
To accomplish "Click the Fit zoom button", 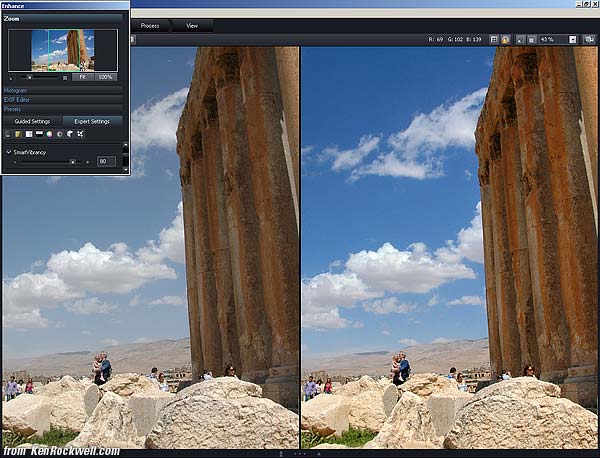I will (83, 77).
